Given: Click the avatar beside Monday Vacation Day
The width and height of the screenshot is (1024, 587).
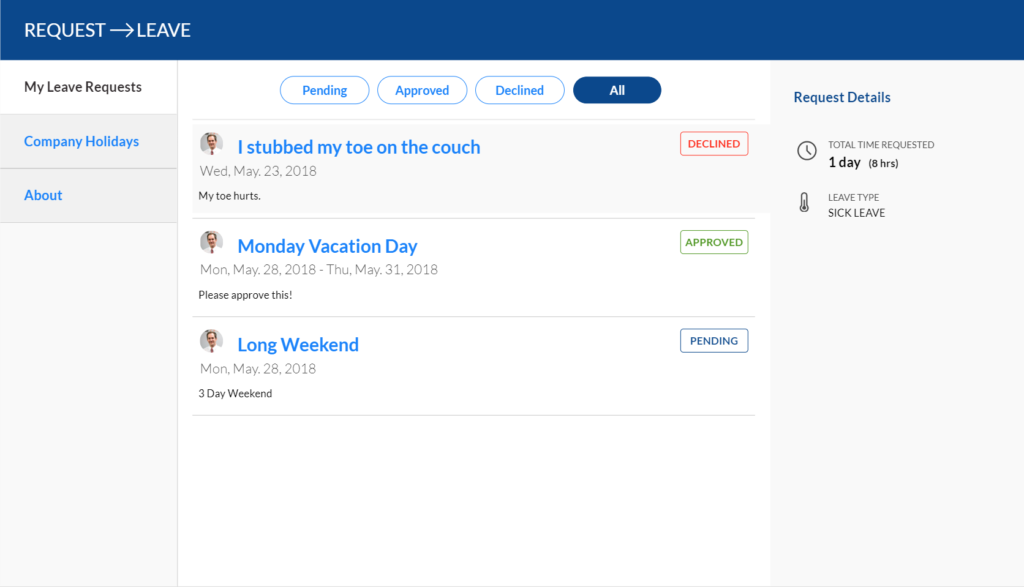Looking at the screenshot, I should [x=212, y=240].
